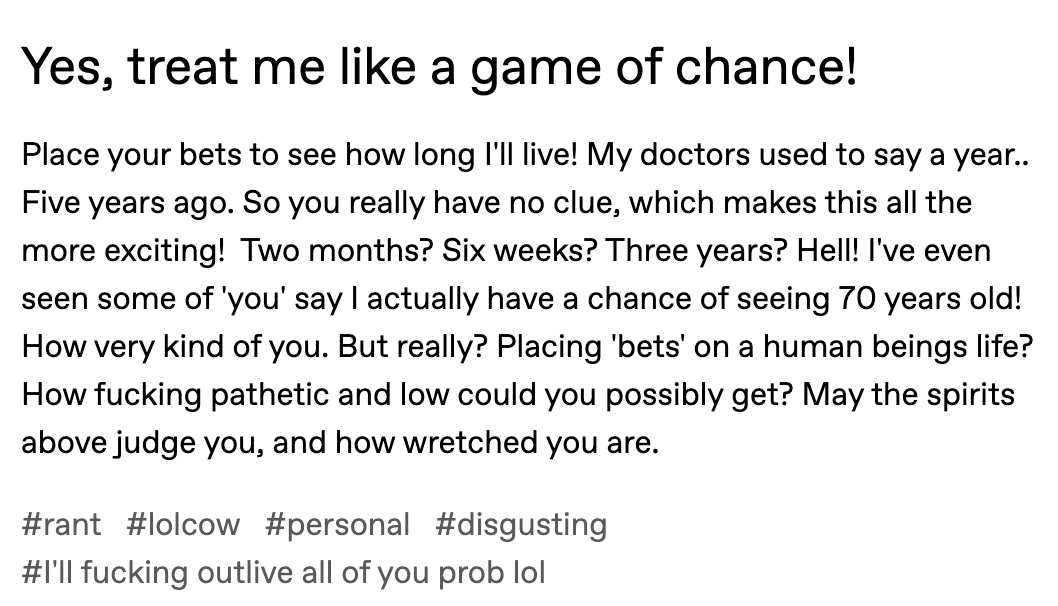The image size is (1058, 606).
Task: Click the phrase 'Three years?'
Action: 696,250
